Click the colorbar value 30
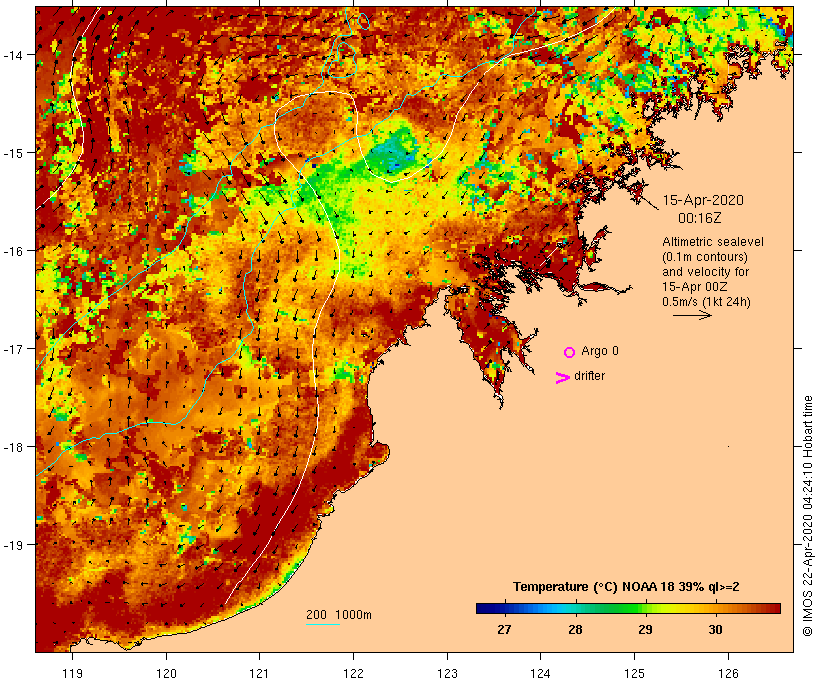The image size is (820, 680). 715,629
